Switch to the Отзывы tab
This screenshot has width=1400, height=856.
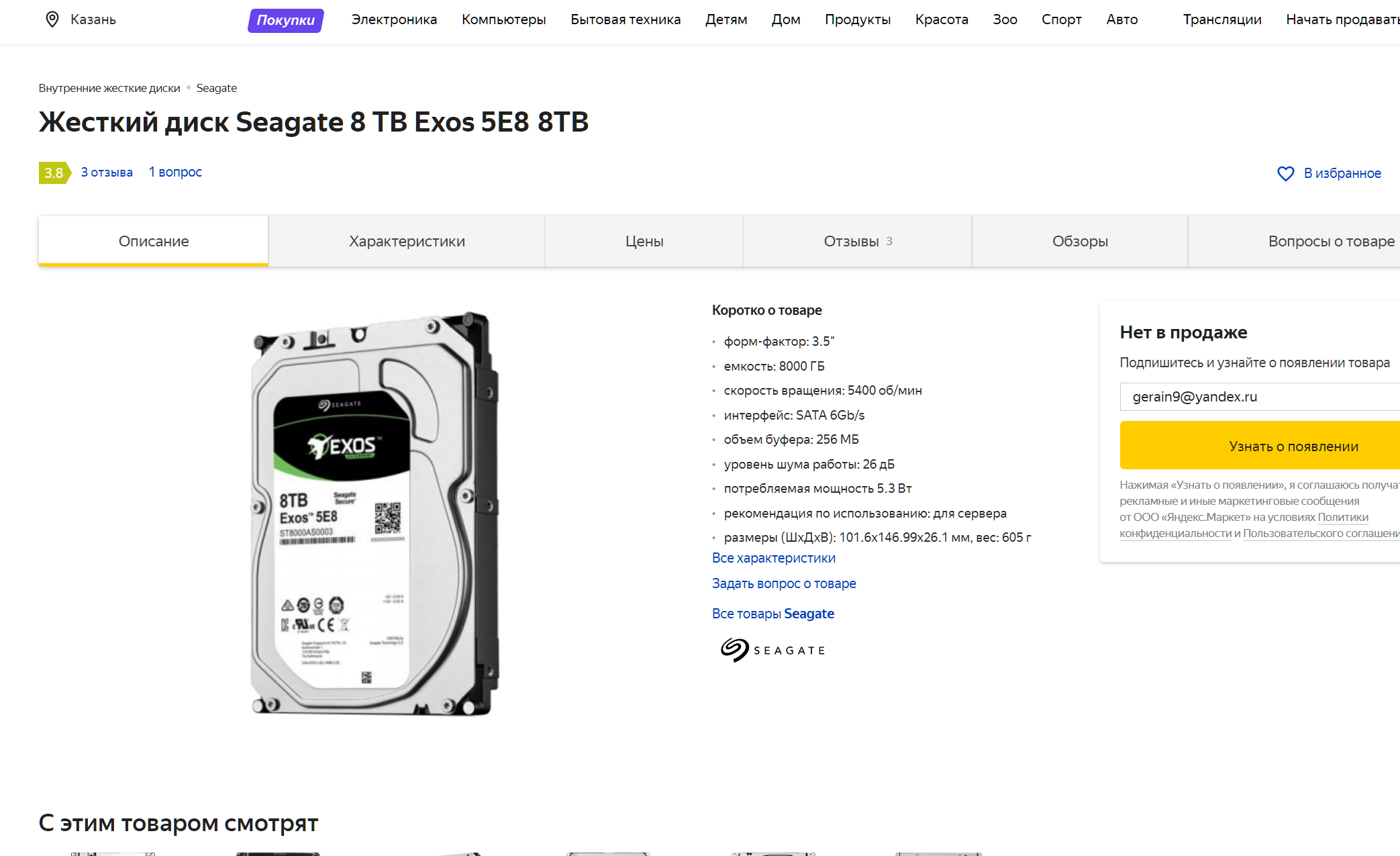click(858, 242)
